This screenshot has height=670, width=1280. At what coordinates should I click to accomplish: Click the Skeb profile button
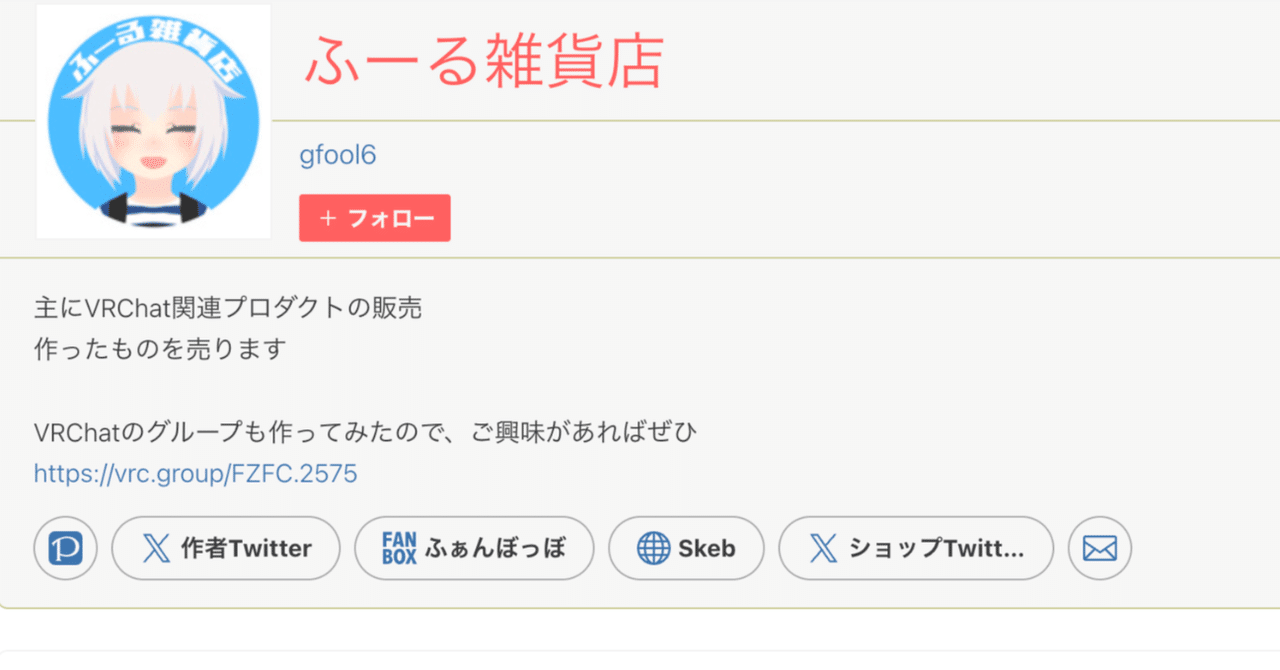click(686, 548)
